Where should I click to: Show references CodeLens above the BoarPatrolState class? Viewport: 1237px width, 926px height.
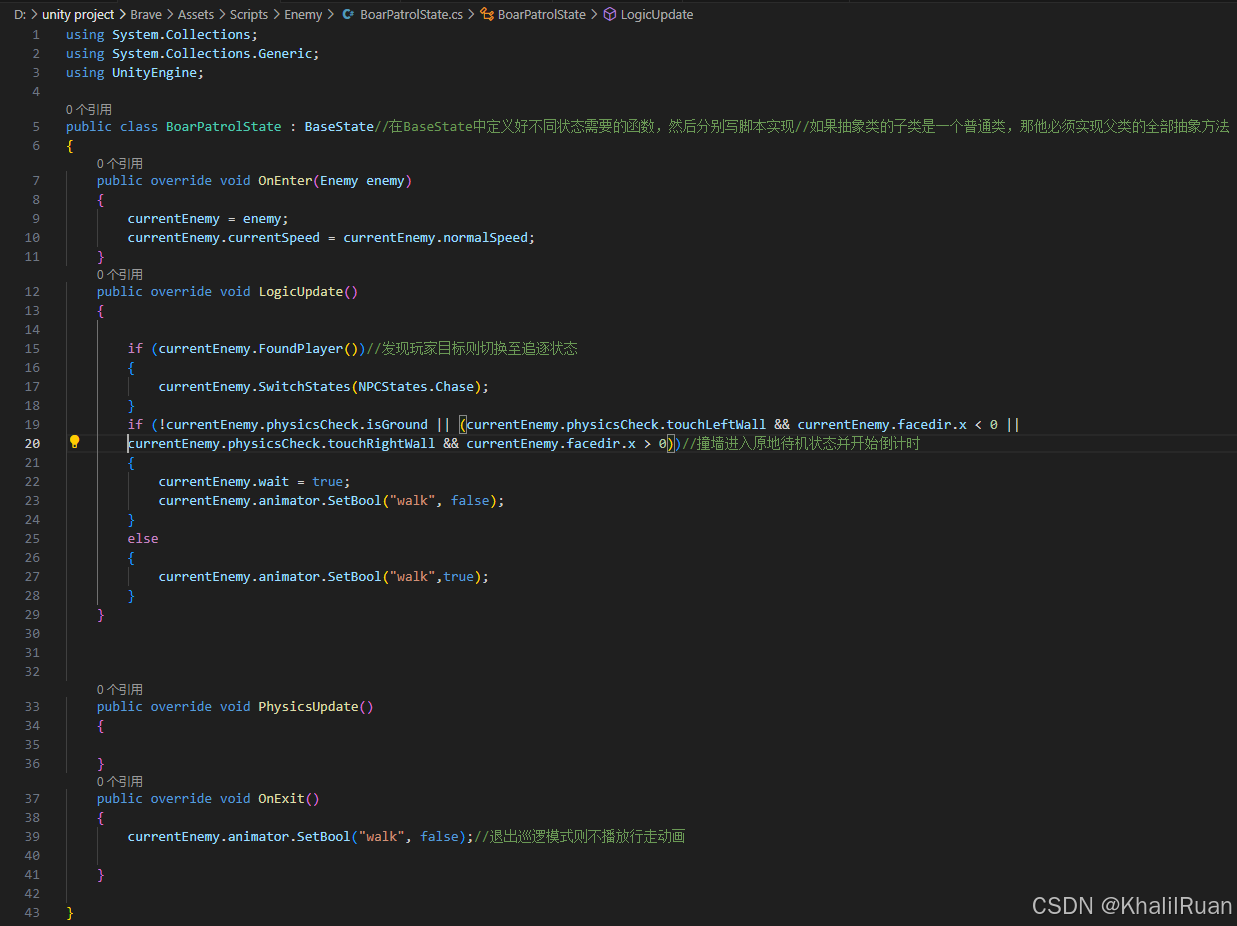tap(89, 109)
